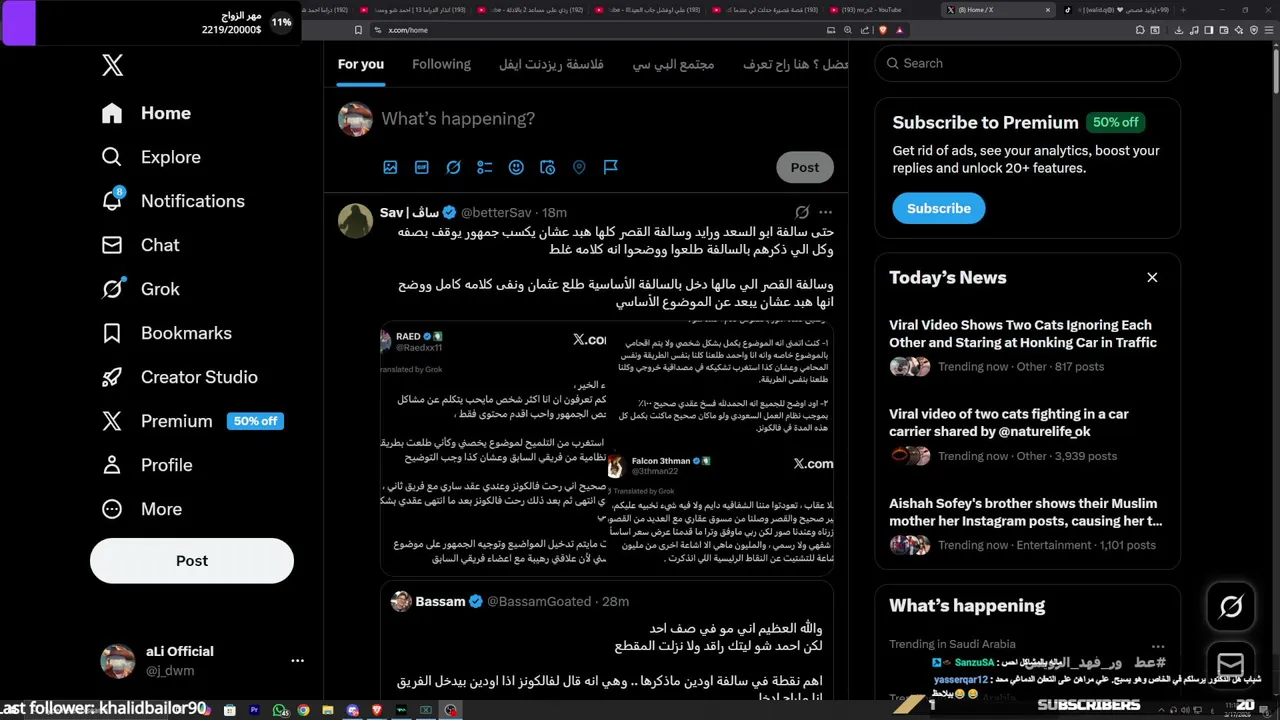The image size is (1280, 720).
Task: Open a new browser tab
Action: [1184, 9]
